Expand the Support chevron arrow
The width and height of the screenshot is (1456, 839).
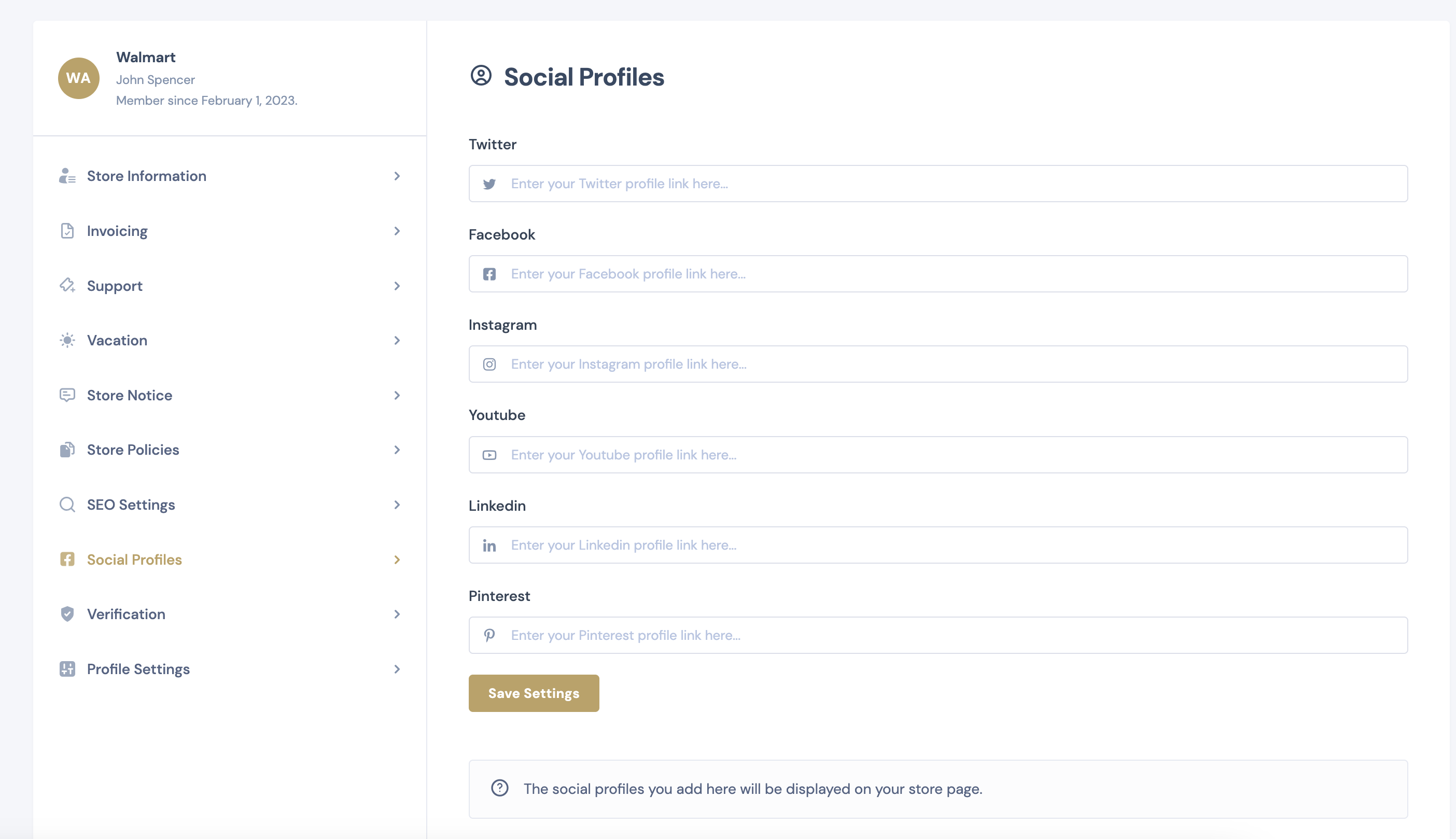coord(397,286)
